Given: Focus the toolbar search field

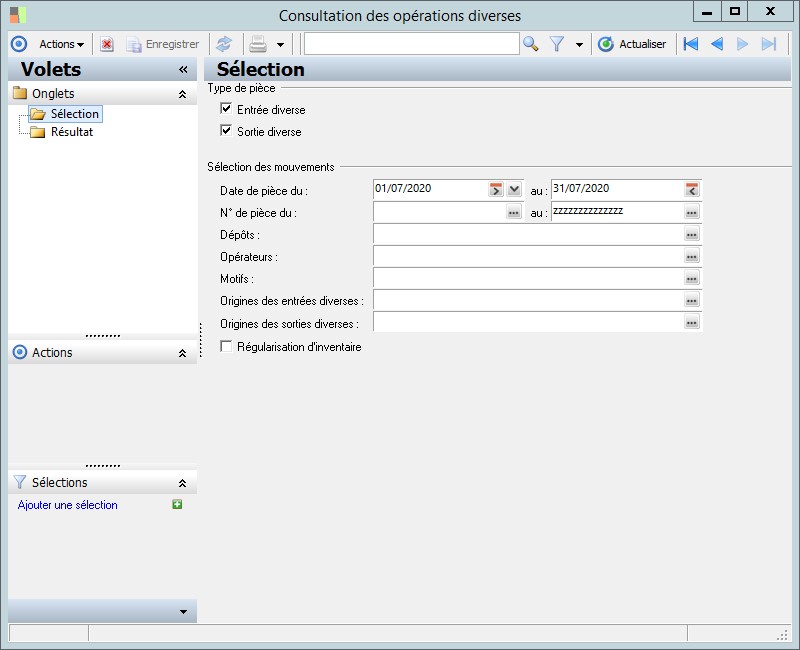Looking at the screenshot, I should [x=412, y=44].
